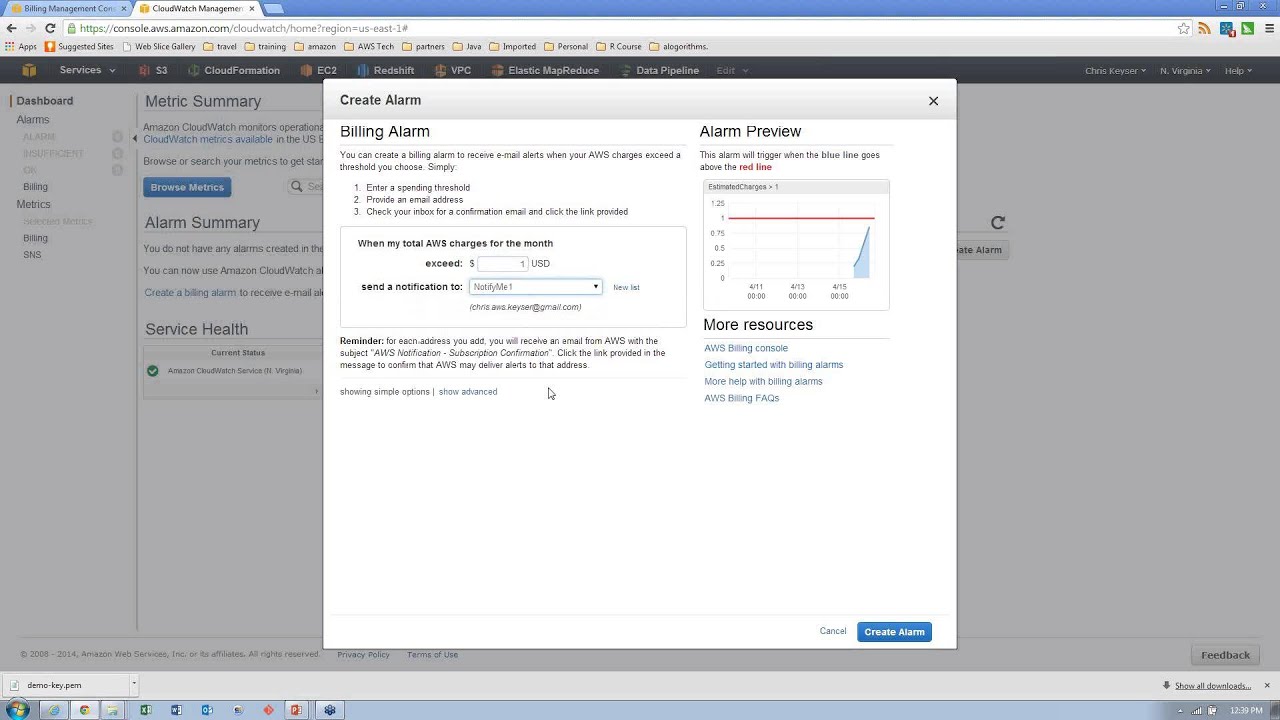Click the CloudWatch metrics available link

pyautogui.click(x=208, y=139)
